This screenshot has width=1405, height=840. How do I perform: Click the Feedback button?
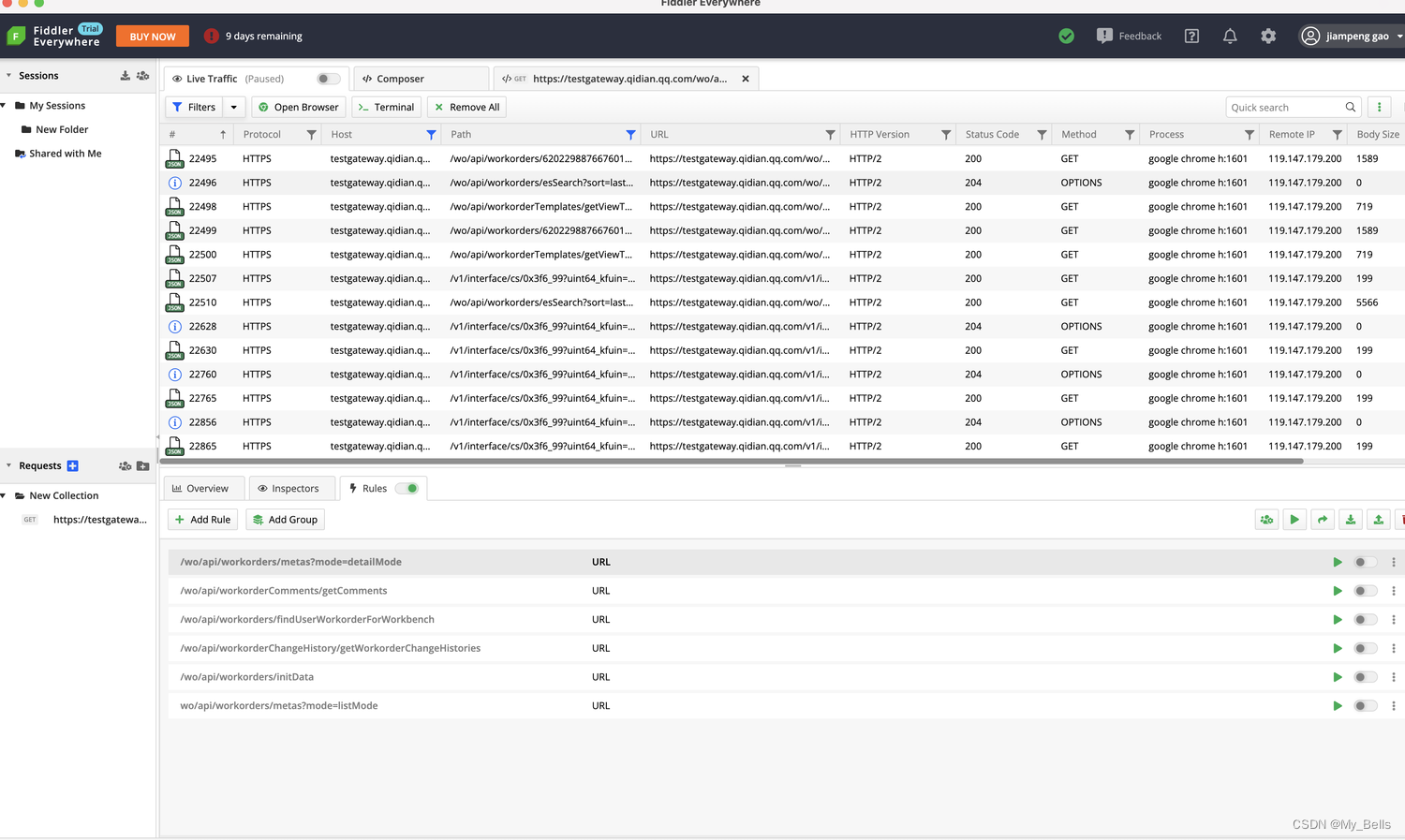click(1129, 36)
